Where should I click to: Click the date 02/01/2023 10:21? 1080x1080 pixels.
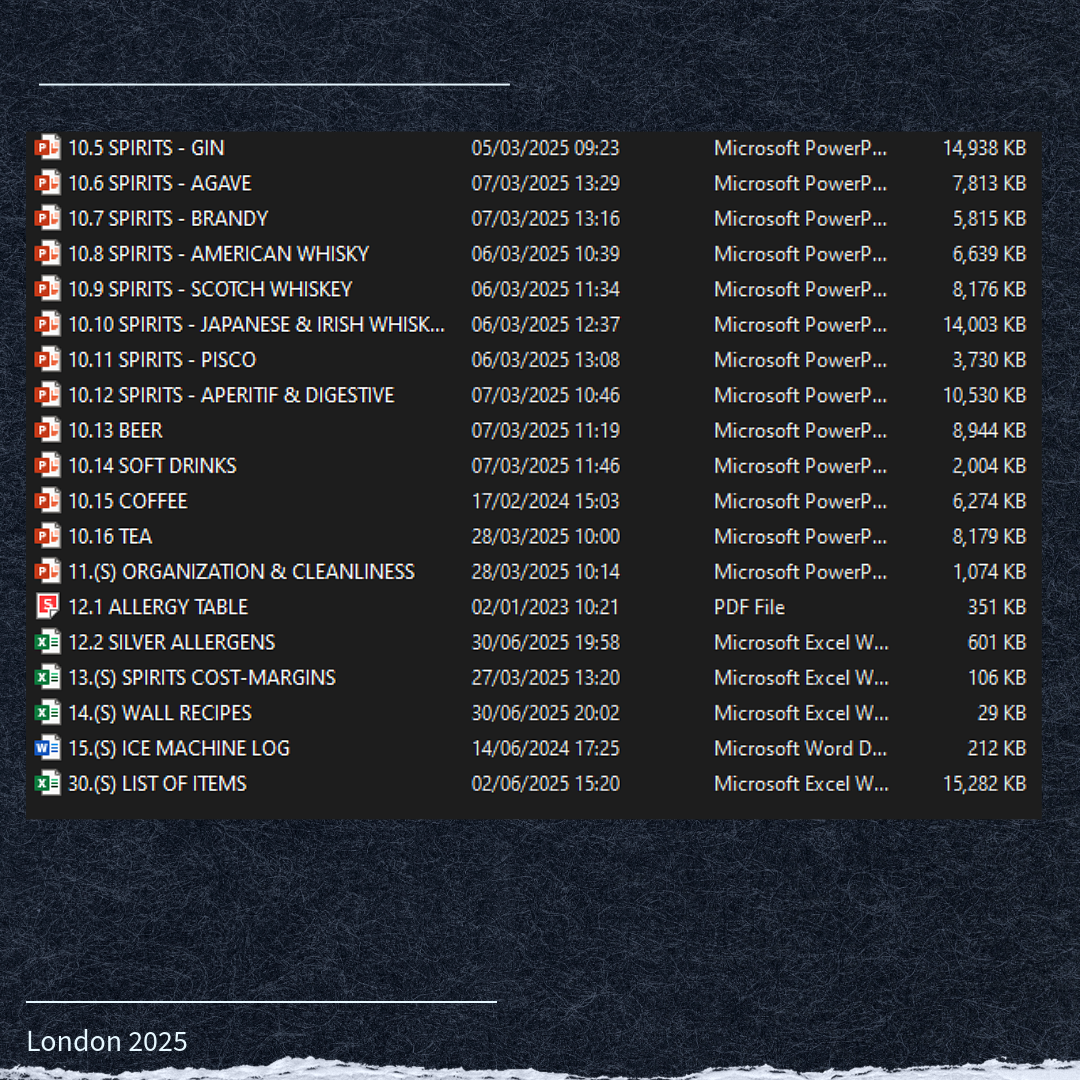pyautogui.click(x=545, y=607)
